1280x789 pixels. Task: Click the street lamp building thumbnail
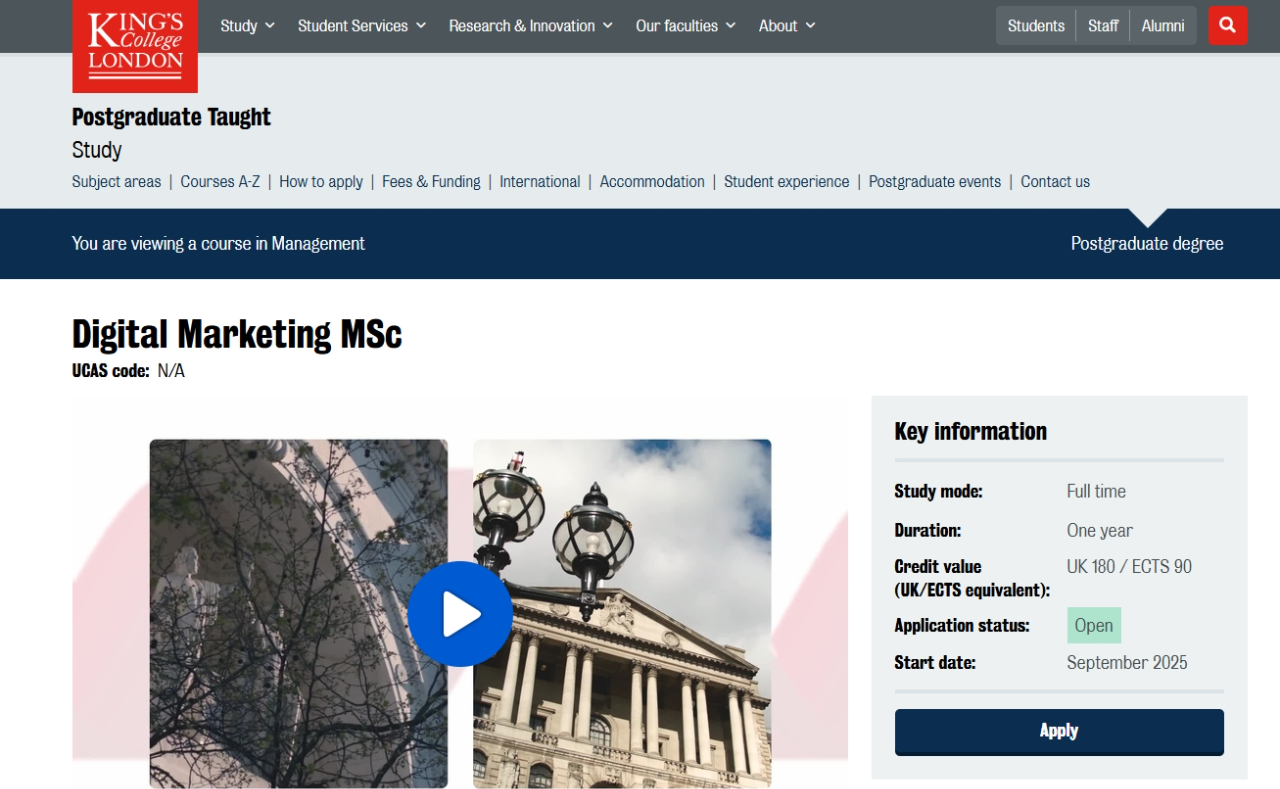click(x=622, y=614)
